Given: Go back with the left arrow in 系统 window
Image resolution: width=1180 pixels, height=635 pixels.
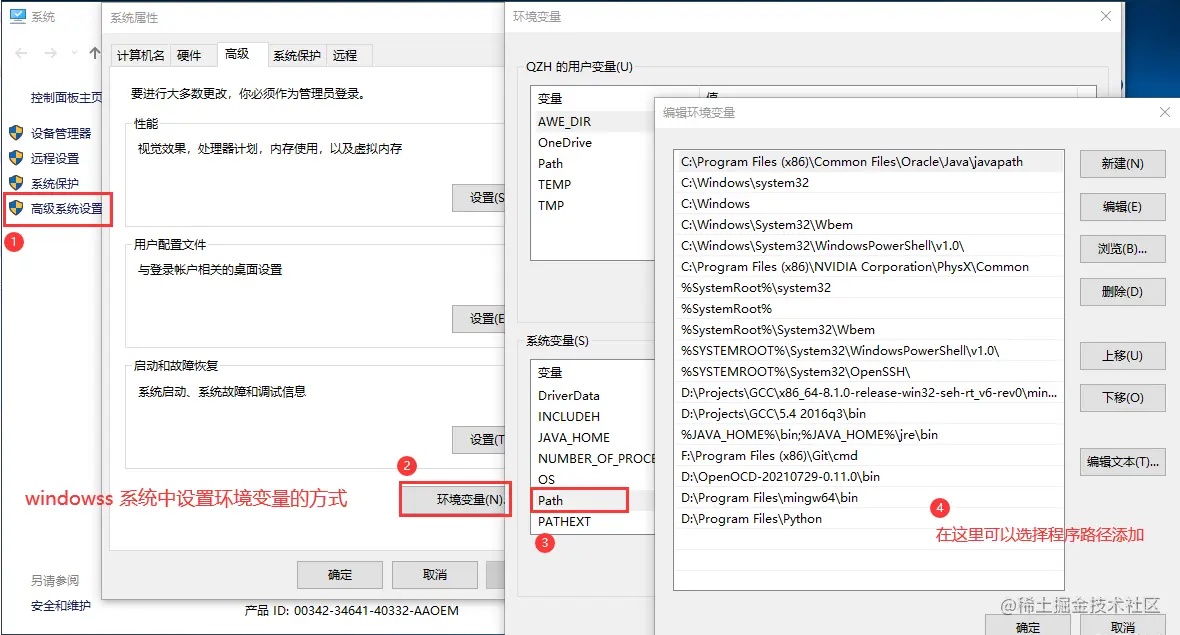Looking at the screenshot, I should tap(21, 53).
